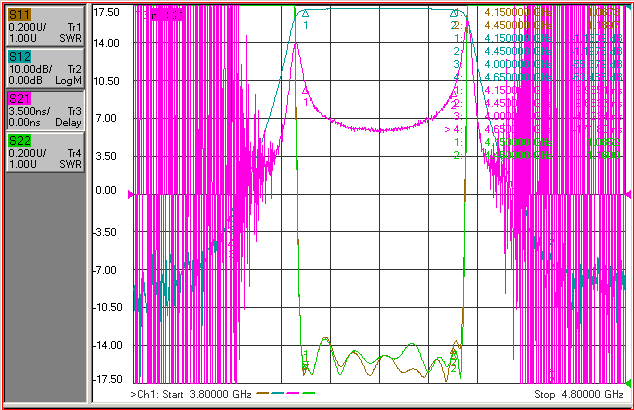
Task: Select the S11 Tr1 SWR trace button
Action: [45, 27]
